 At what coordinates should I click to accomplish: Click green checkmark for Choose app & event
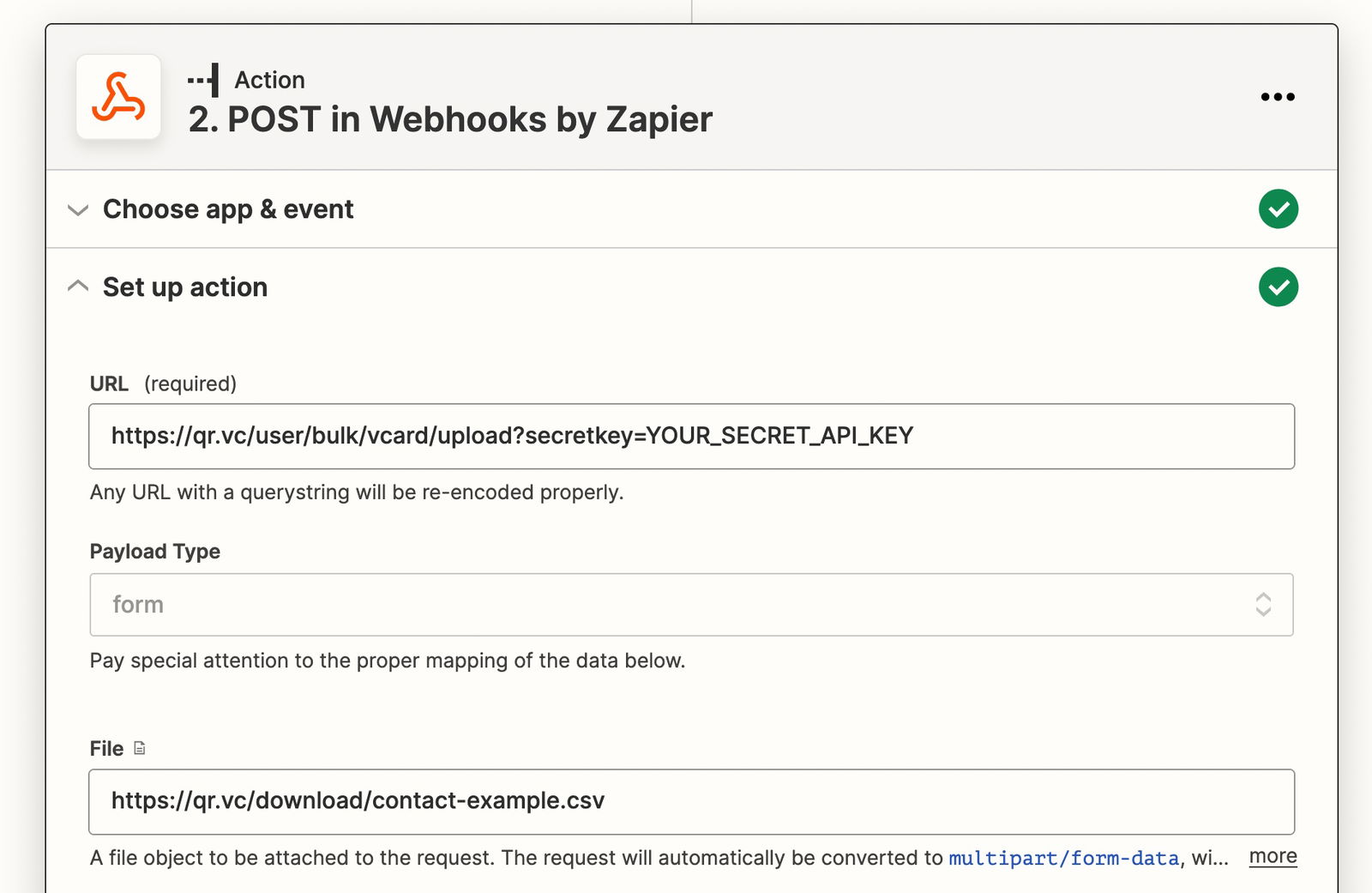(1279, 209)
